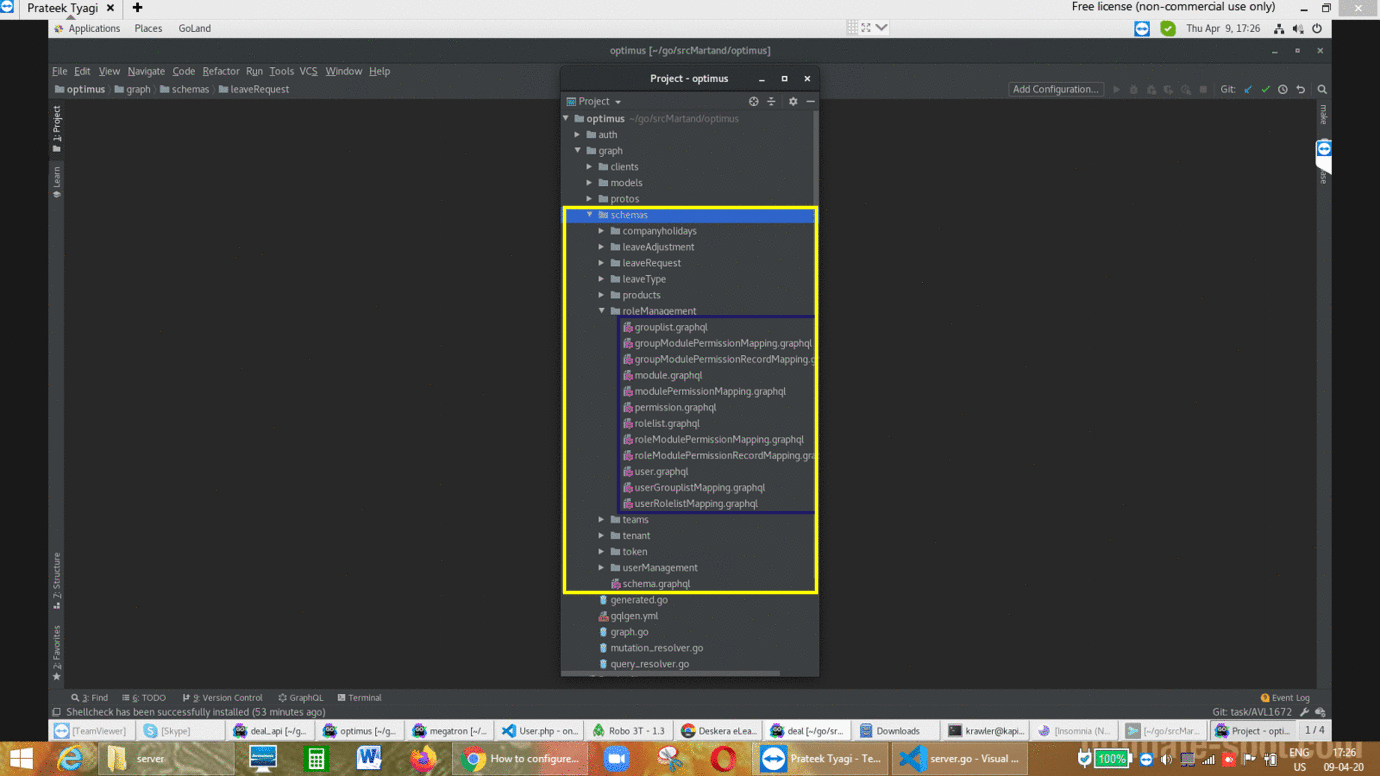The width and height of the screenshot is (1380, 776).
Task: Update Project via the blue Git arrow
Action: pos(1246,89)
